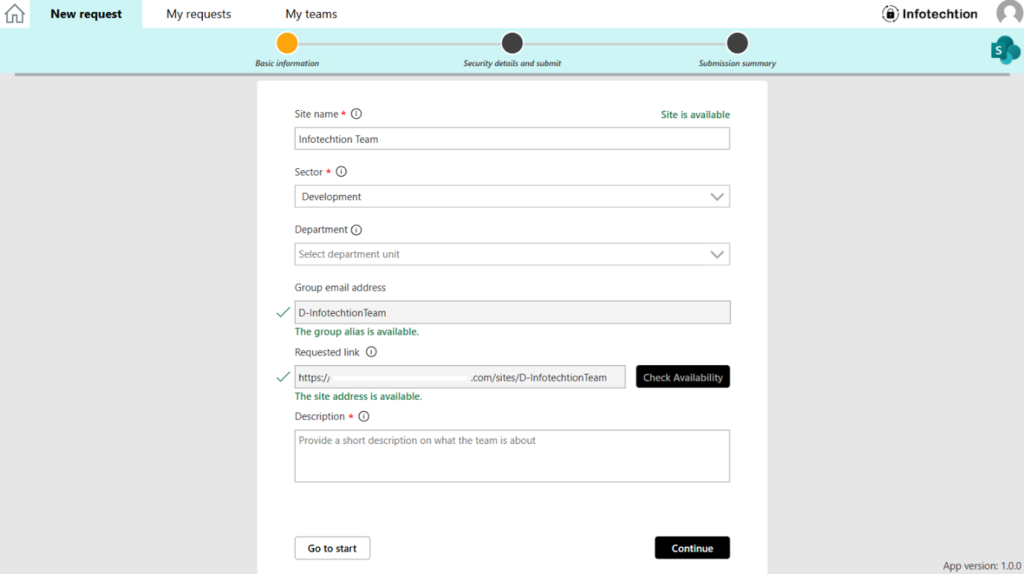Show Department info tooltip icon
The image size is (1024, 574).
point(356,230)
